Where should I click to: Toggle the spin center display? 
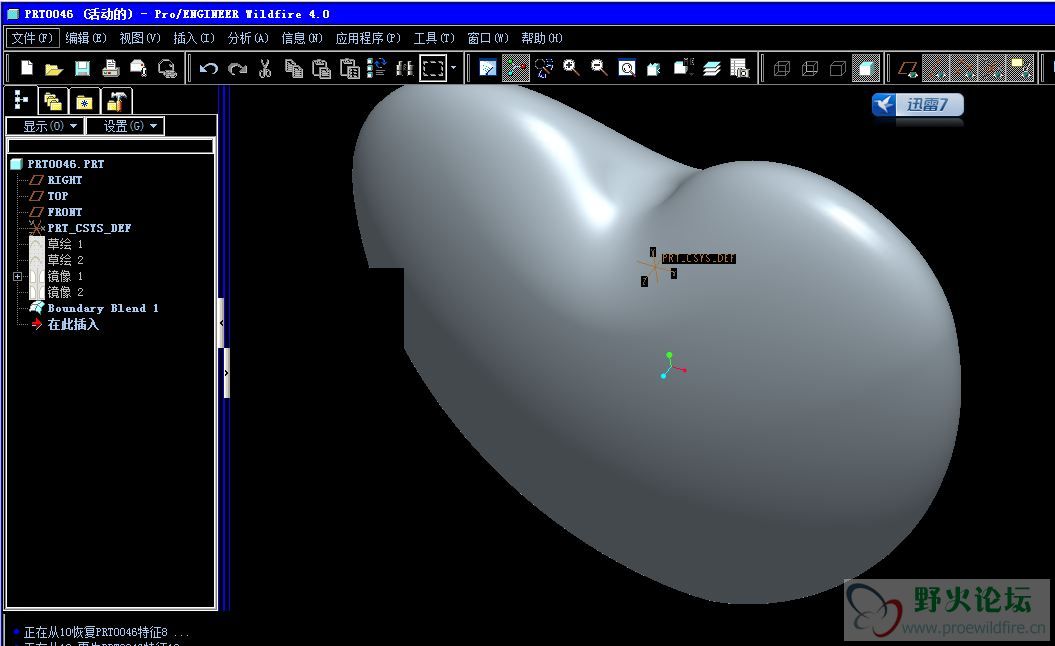click(x=516, y=68)
